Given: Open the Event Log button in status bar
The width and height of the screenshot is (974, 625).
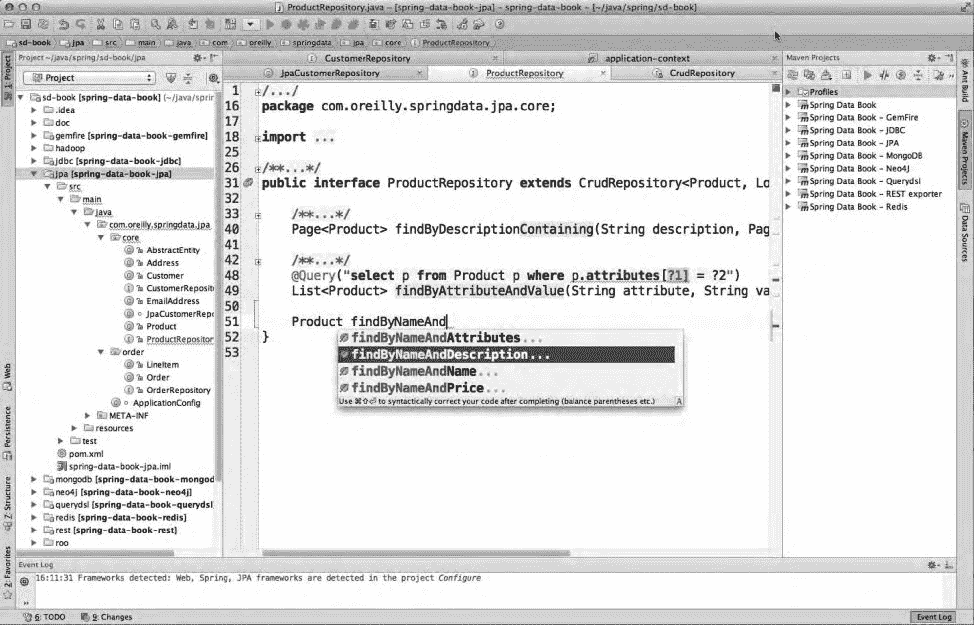Looking at the screenshot, I should click(933, 617).
